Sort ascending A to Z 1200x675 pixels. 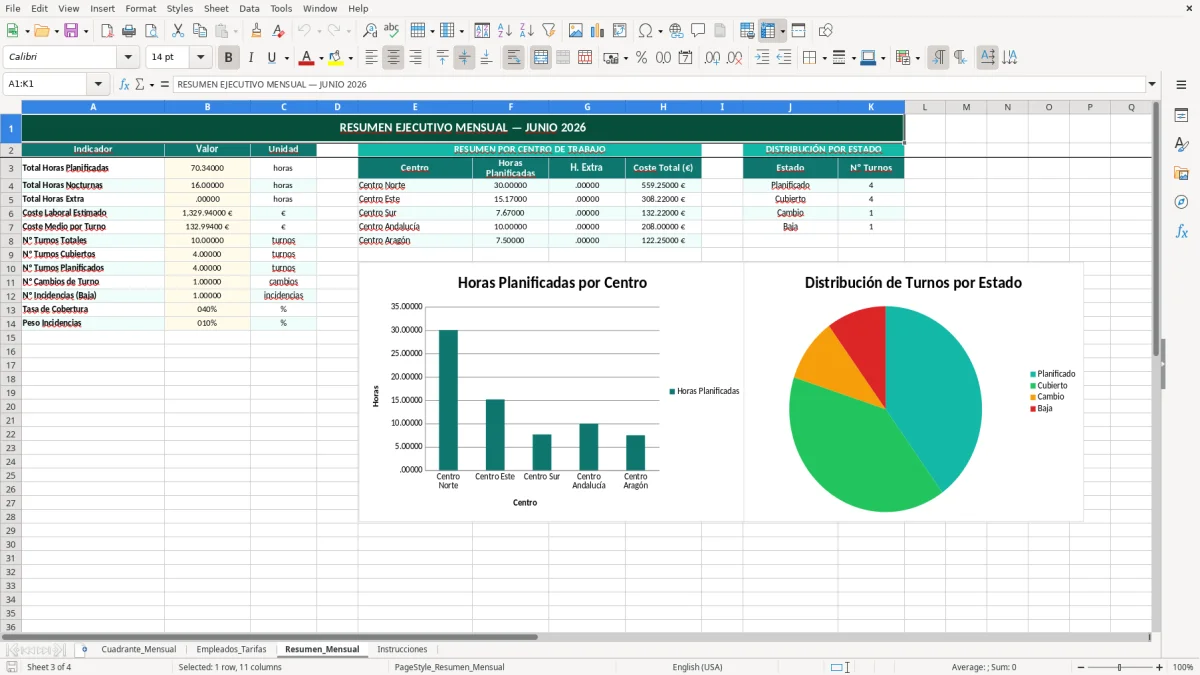pyautogui.click(x=504, y=31)
